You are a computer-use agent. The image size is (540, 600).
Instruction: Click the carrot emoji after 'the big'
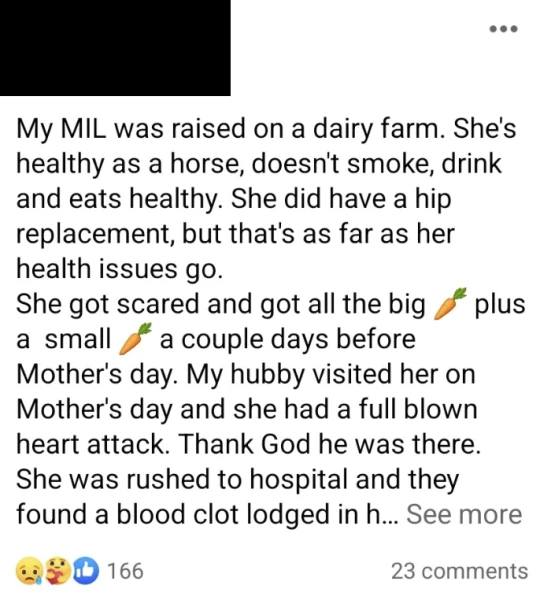click(x=450, y=304)
